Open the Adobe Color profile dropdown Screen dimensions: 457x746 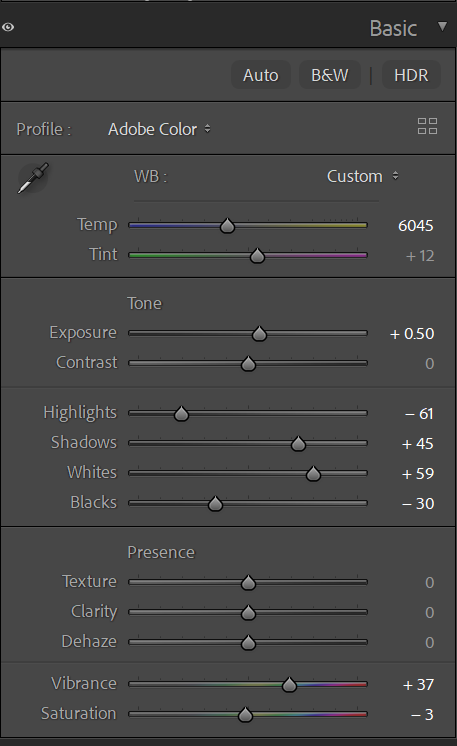159,129
